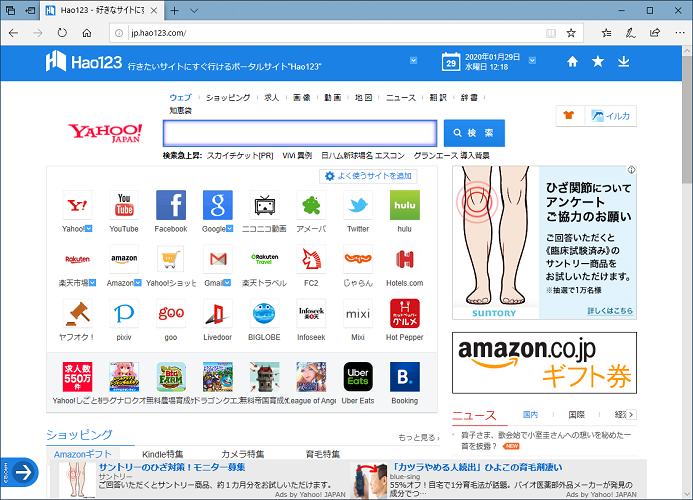The height and width of the screenshot is (500, 693).
Task: Click the browser home button
Action: point(87,33)
